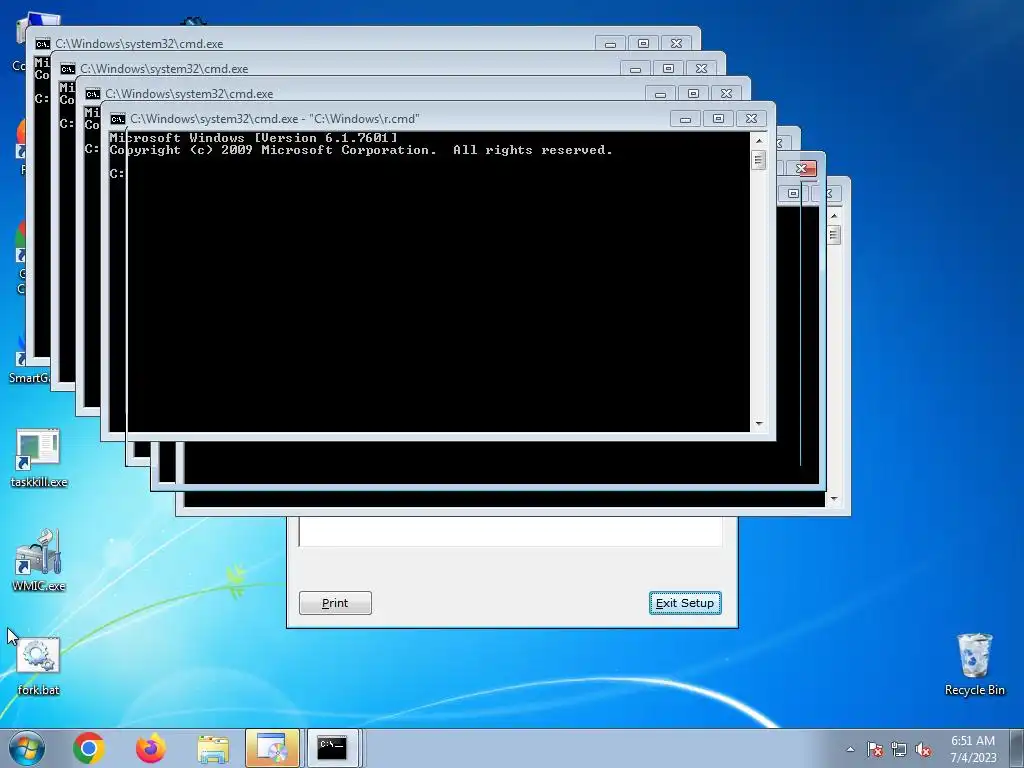
Task: Click the scrollbar thumb in r.cmd window
Action: tap(758, 160)
